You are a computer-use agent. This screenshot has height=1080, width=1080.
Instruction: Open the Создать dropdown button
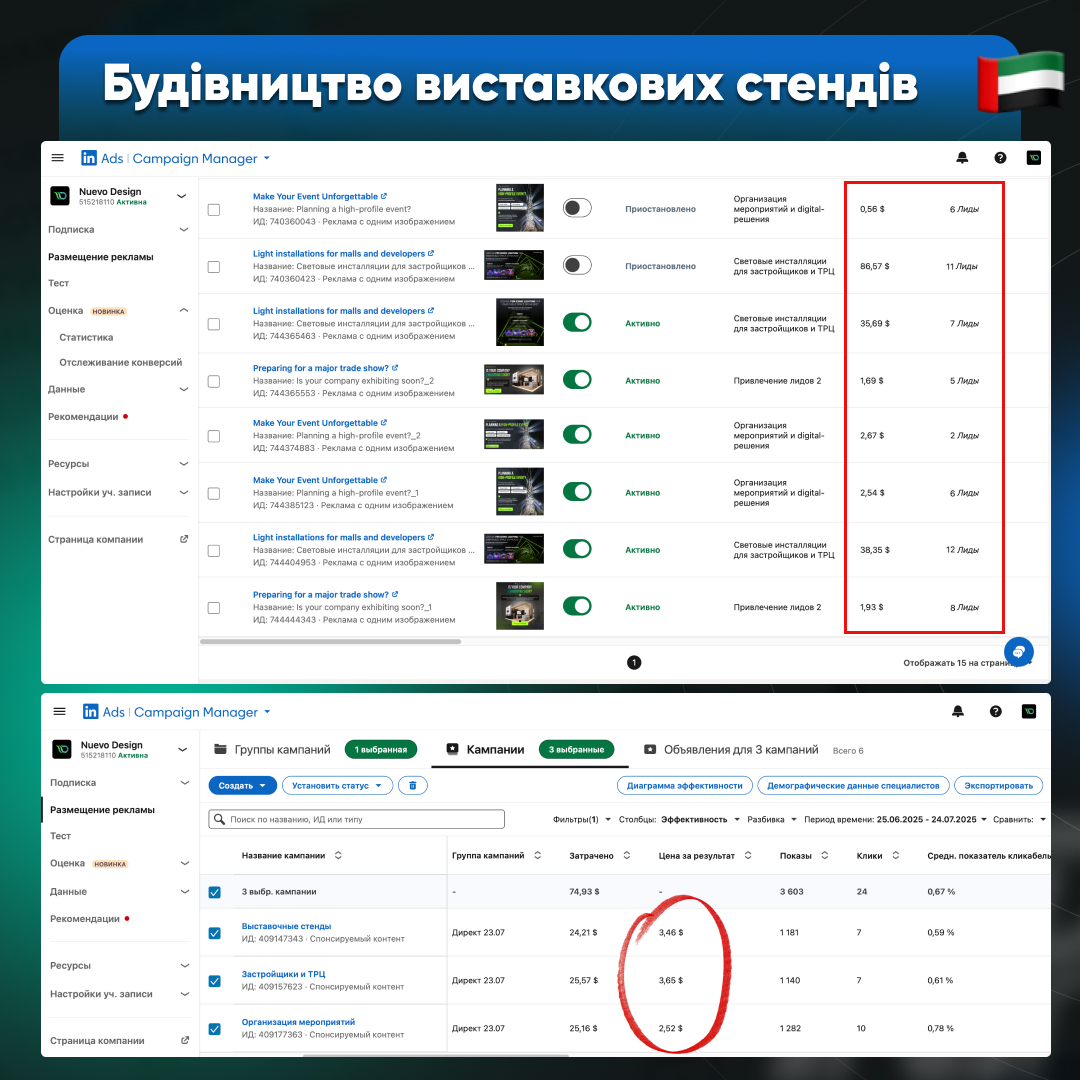point(242,785)
